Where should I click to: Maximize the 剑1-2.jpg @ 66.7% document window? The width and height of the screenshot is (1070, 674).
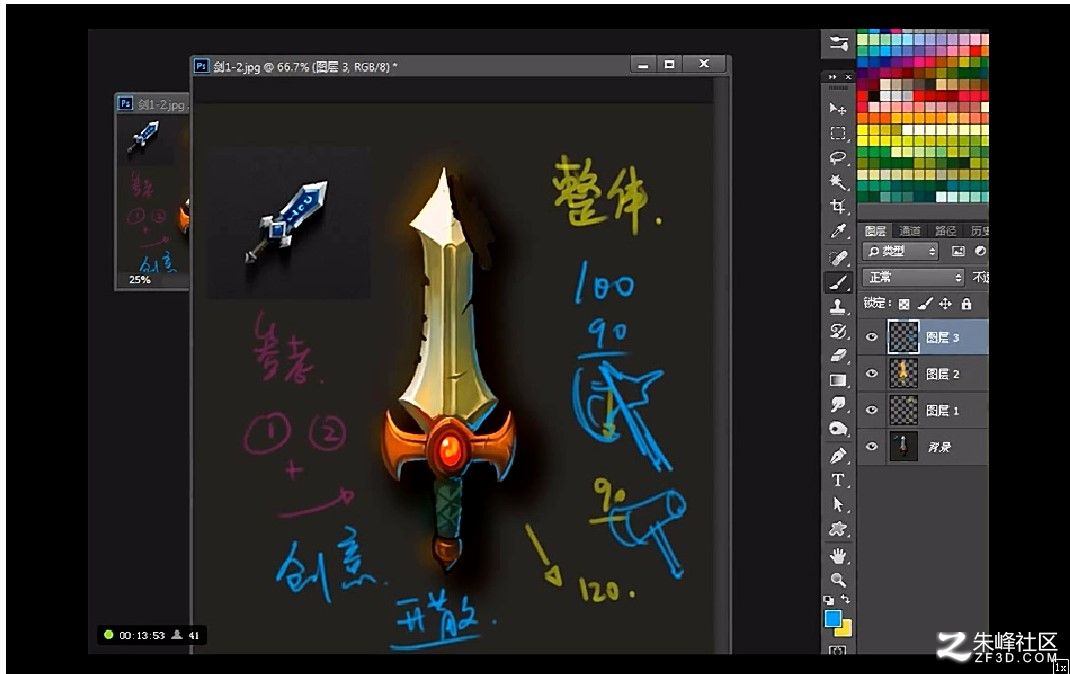coord(669,65)
